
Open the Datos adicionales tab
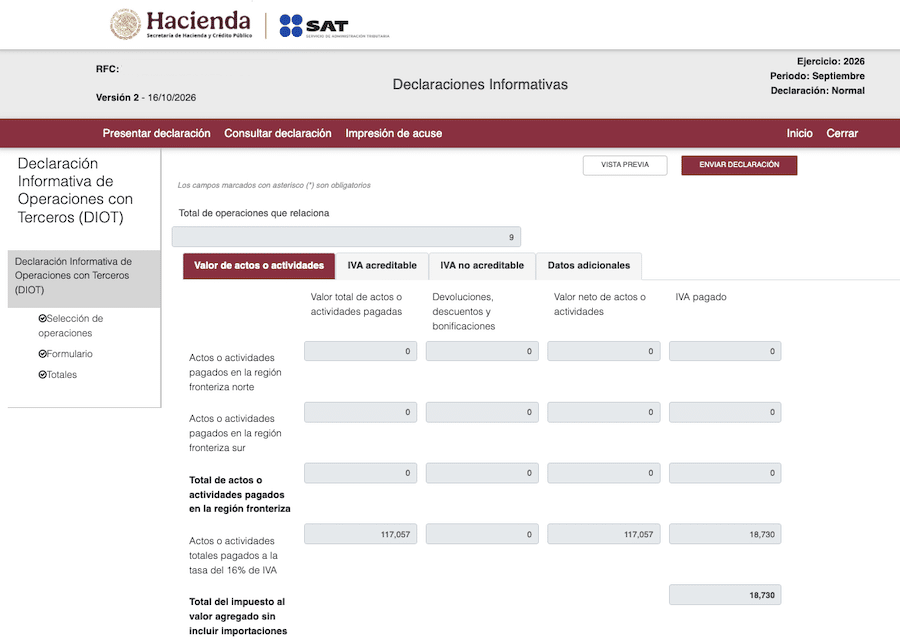click(589, 266)
